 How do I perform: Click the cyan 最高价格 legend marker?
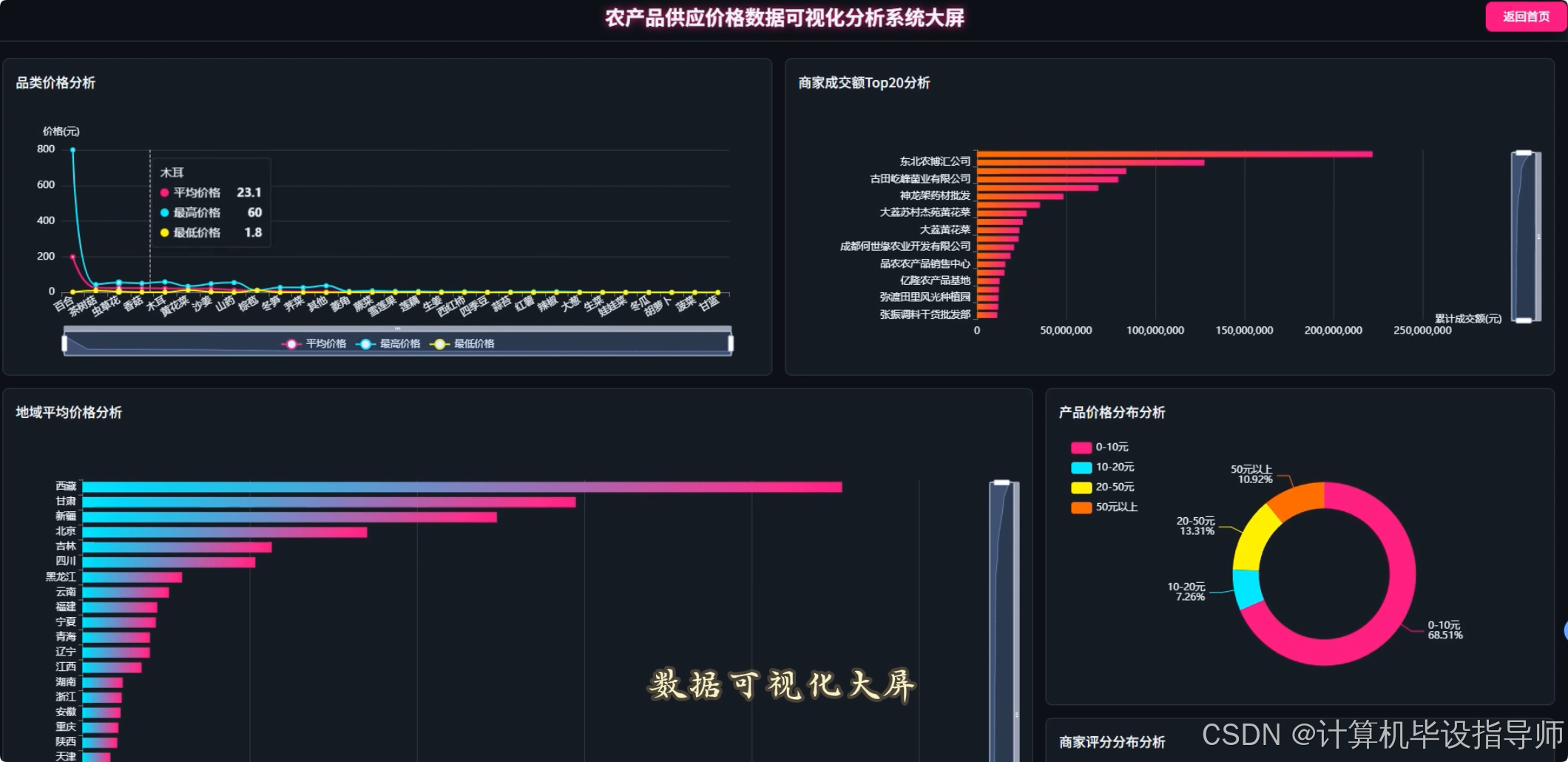[x=364, y=343]
